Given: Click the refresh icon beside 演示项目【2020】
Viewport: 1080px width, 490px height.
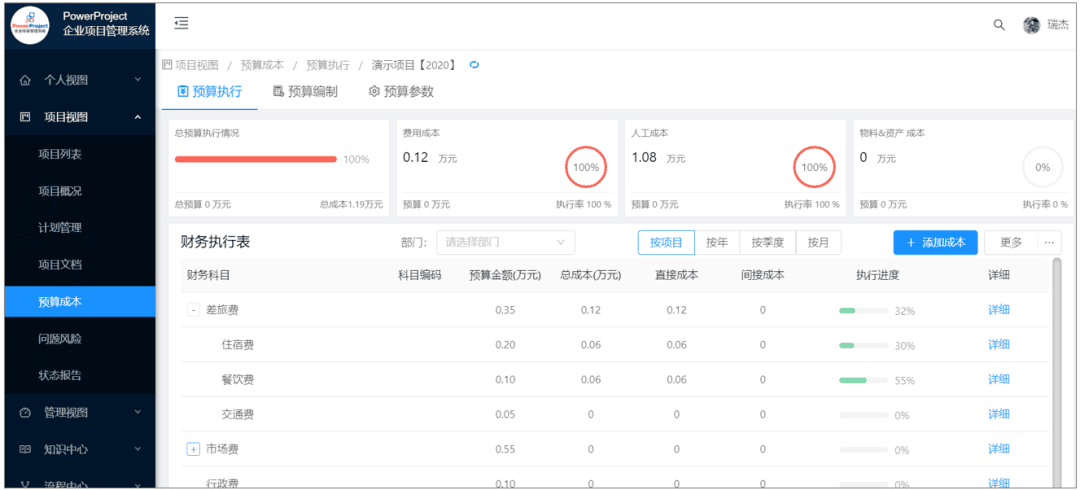Looking at the screenshot, I should pyautogui.click(x=474, y=65).
